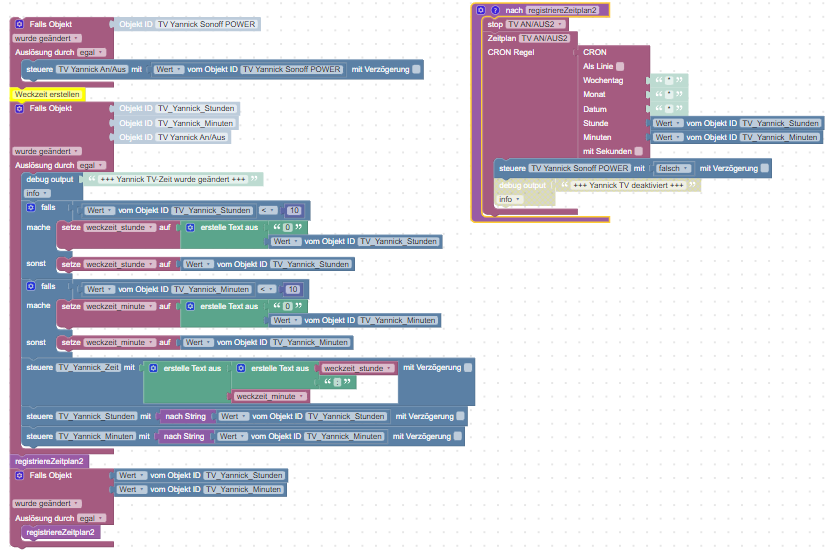Open gear of outer erstelle Text aus in TV_Yannick_Zeit
Viewport: 831px width, 554px height.
[153, 368]
